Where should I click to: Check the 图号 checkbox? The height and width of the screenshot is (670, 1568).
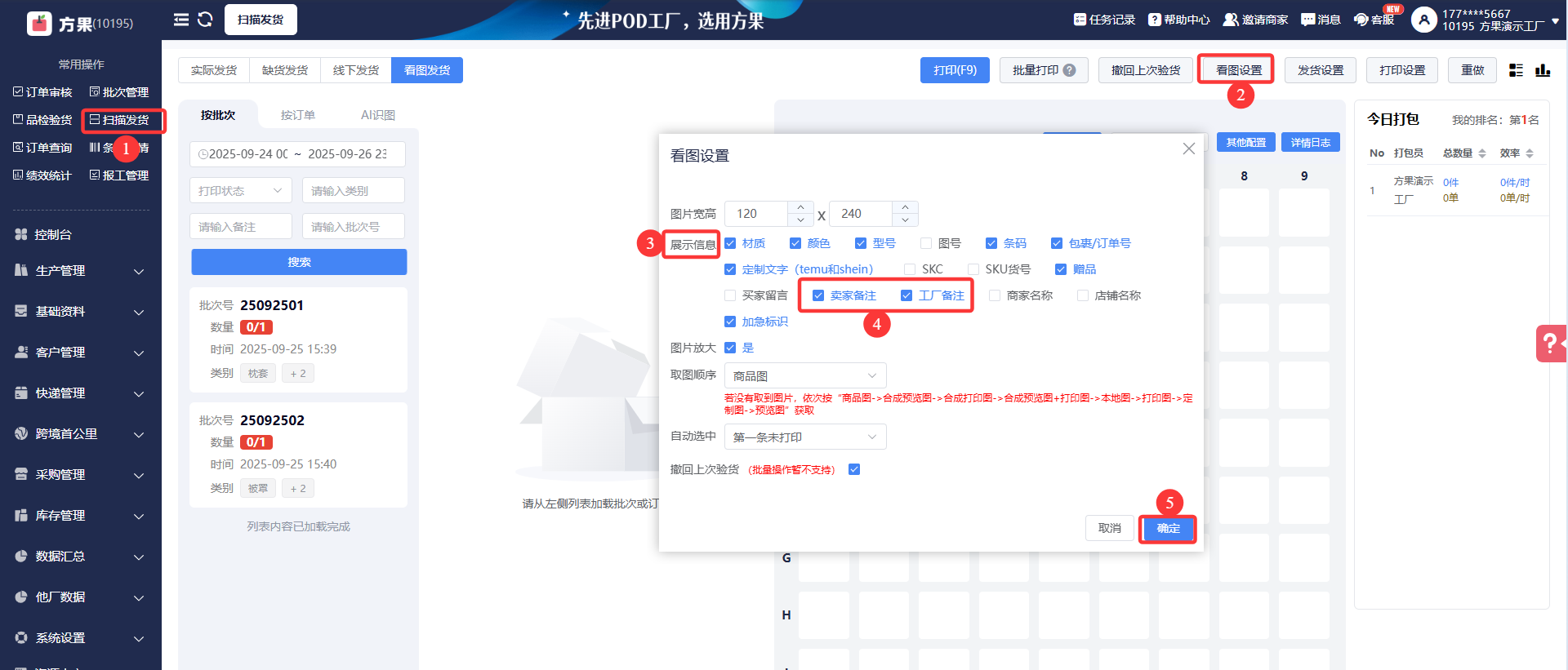coord(926,243)
